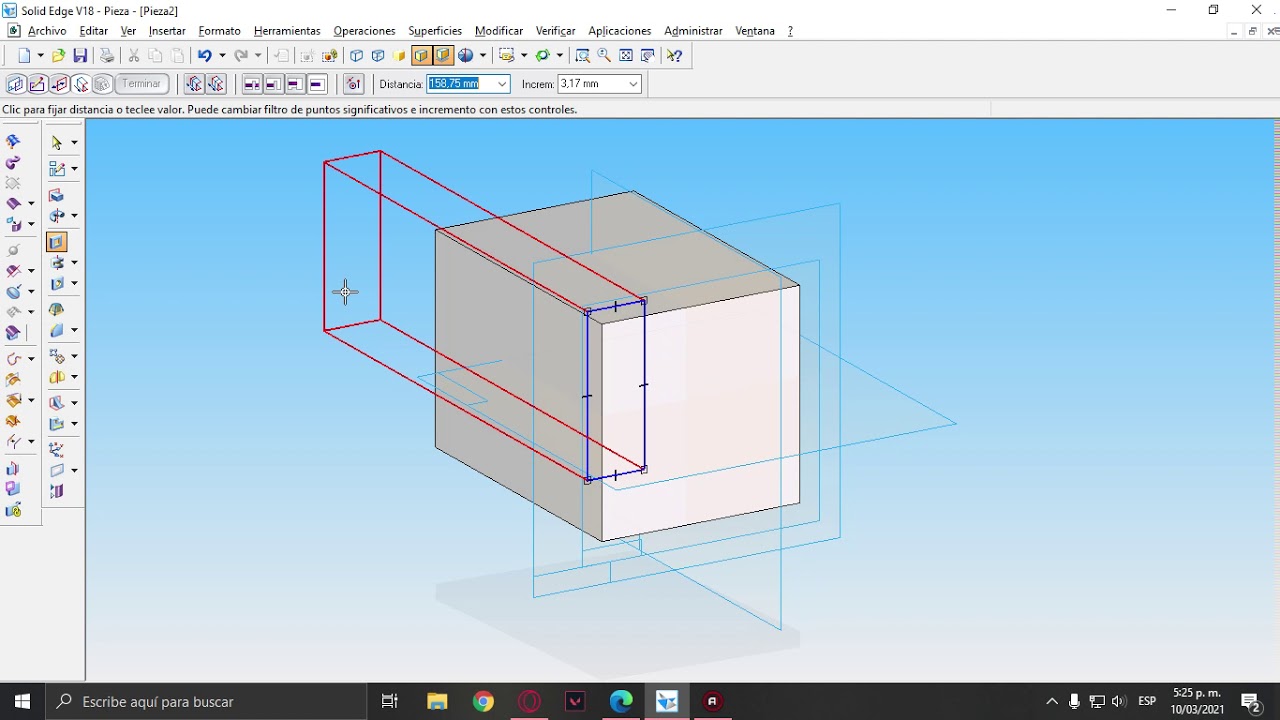Select the Mirror Copy tool
Screen dimensions: 1280x720
click(x=56, y=377)
